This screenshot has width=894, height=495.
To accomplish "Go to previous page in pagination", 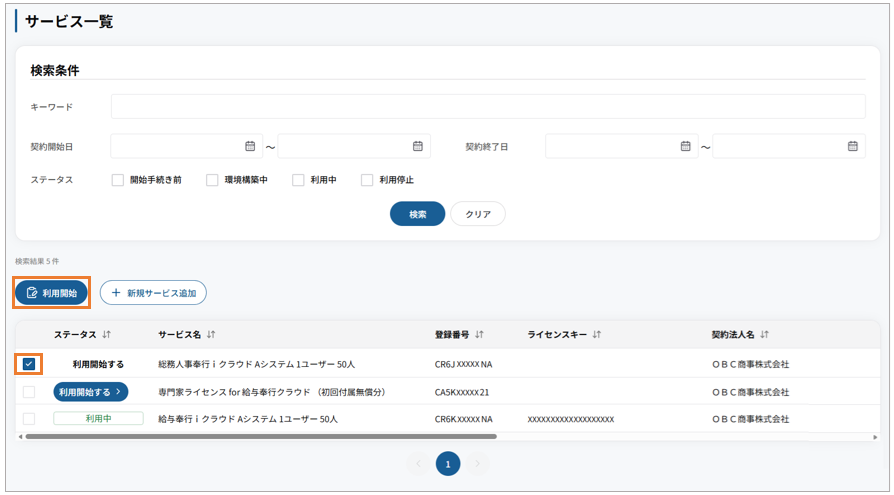I will [x=418, y=464].
